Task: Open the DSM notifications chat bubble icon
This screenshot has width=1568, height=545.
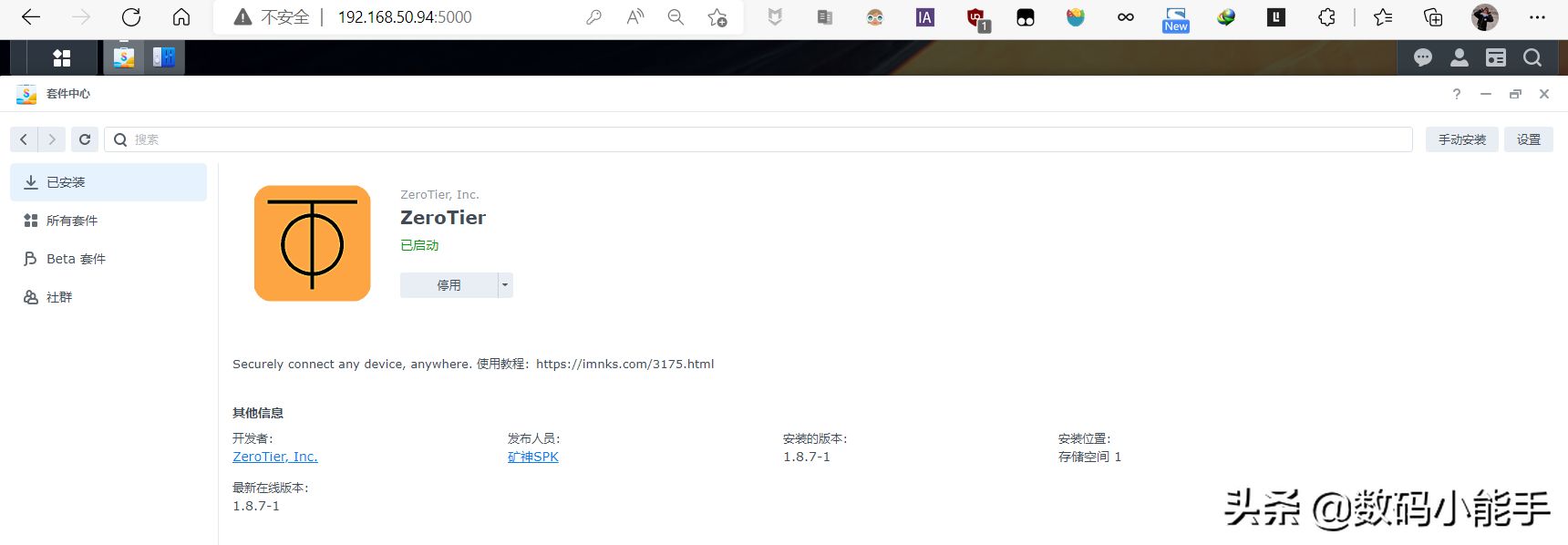Action: click(1422, 58)
